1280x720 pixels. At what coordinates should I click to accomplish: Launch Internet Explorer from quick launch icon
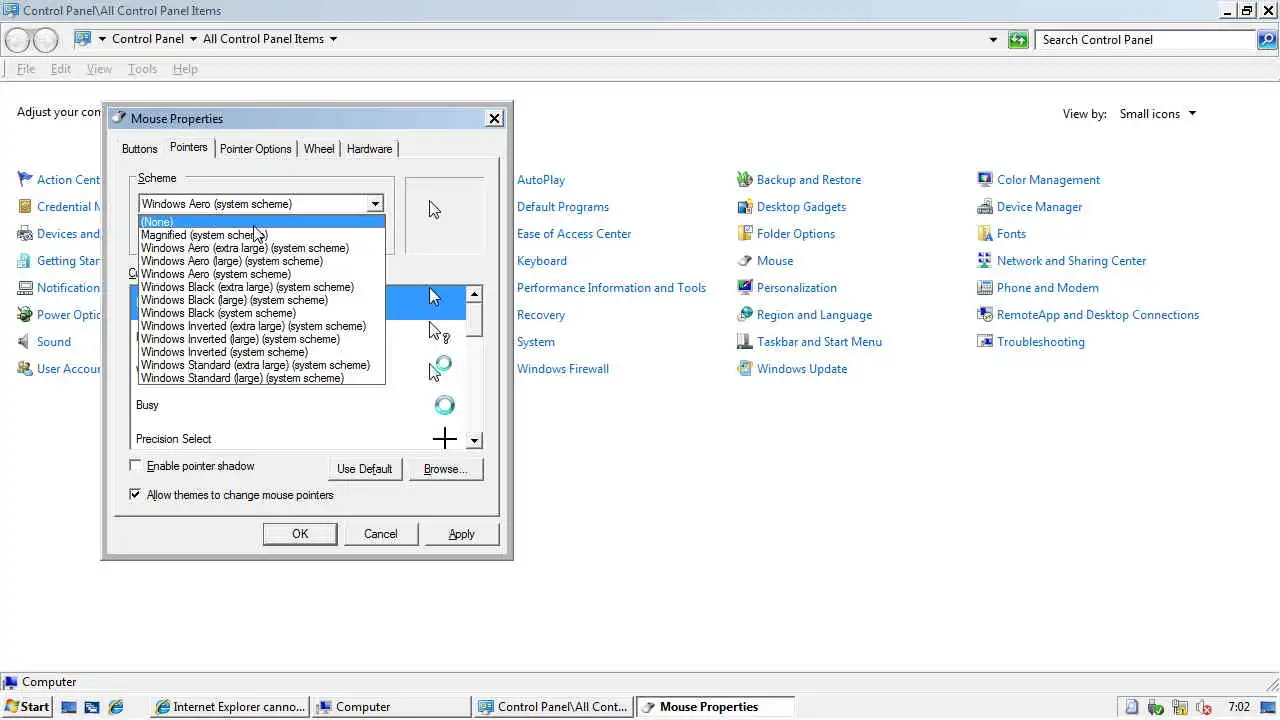(x=116, y=707)
